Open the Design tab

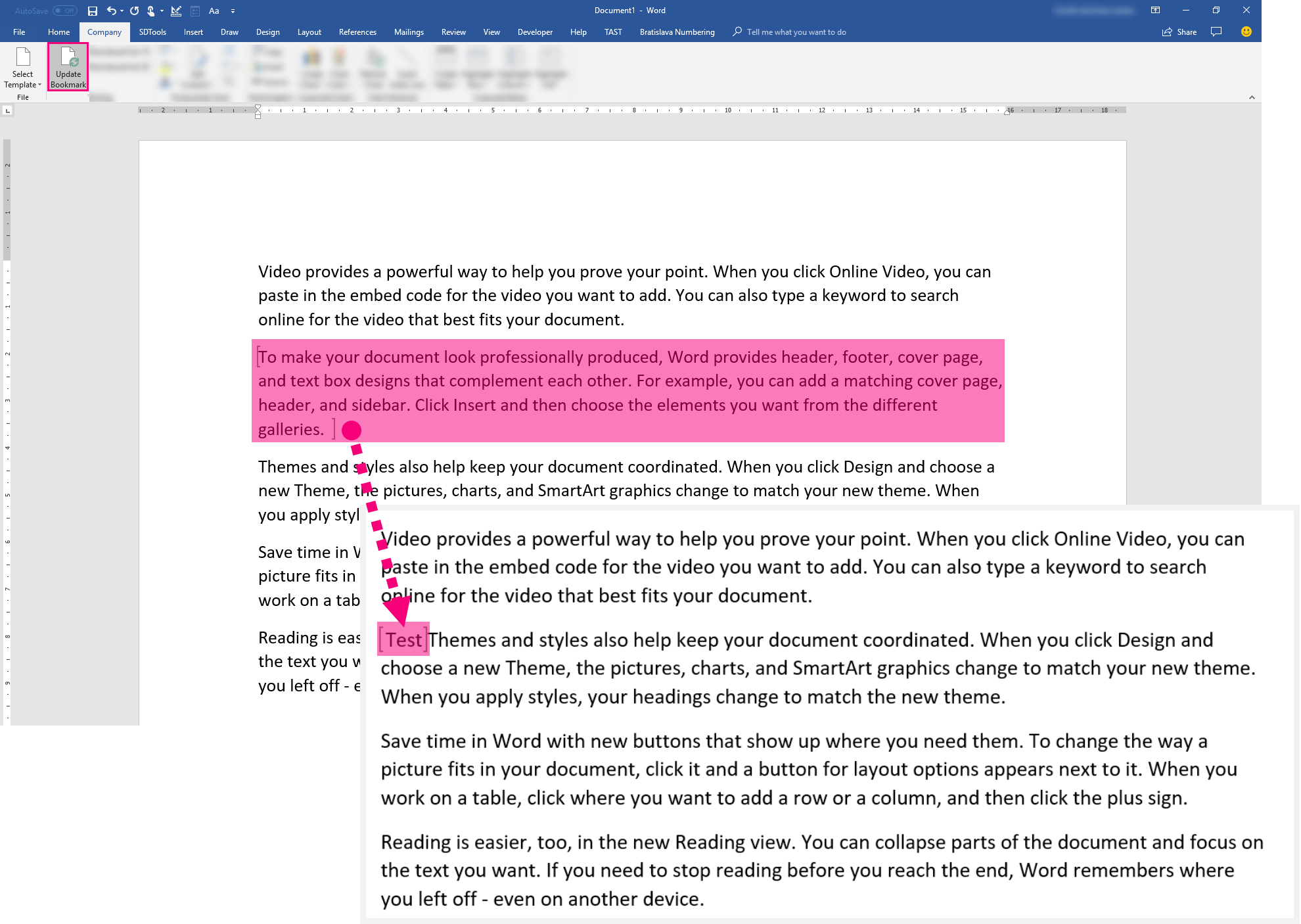point(268,32)
